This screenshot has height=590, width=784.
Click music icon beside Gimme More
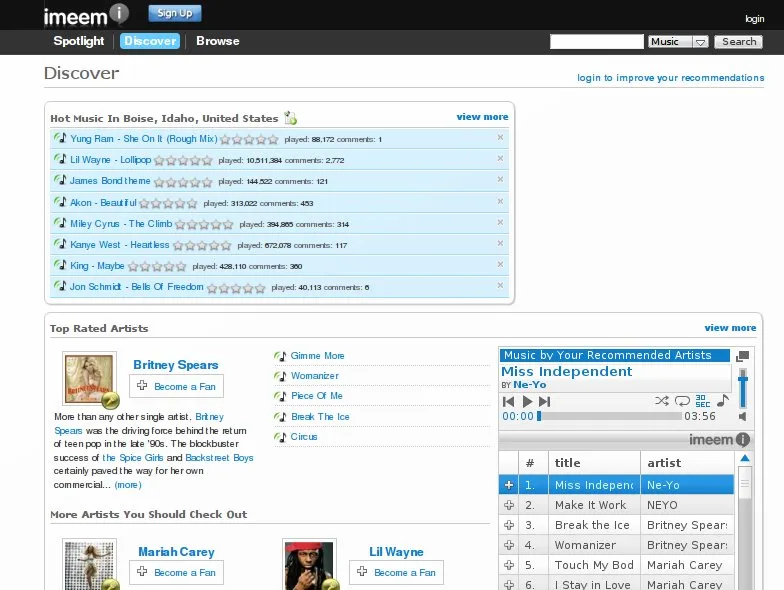(280, 356)
